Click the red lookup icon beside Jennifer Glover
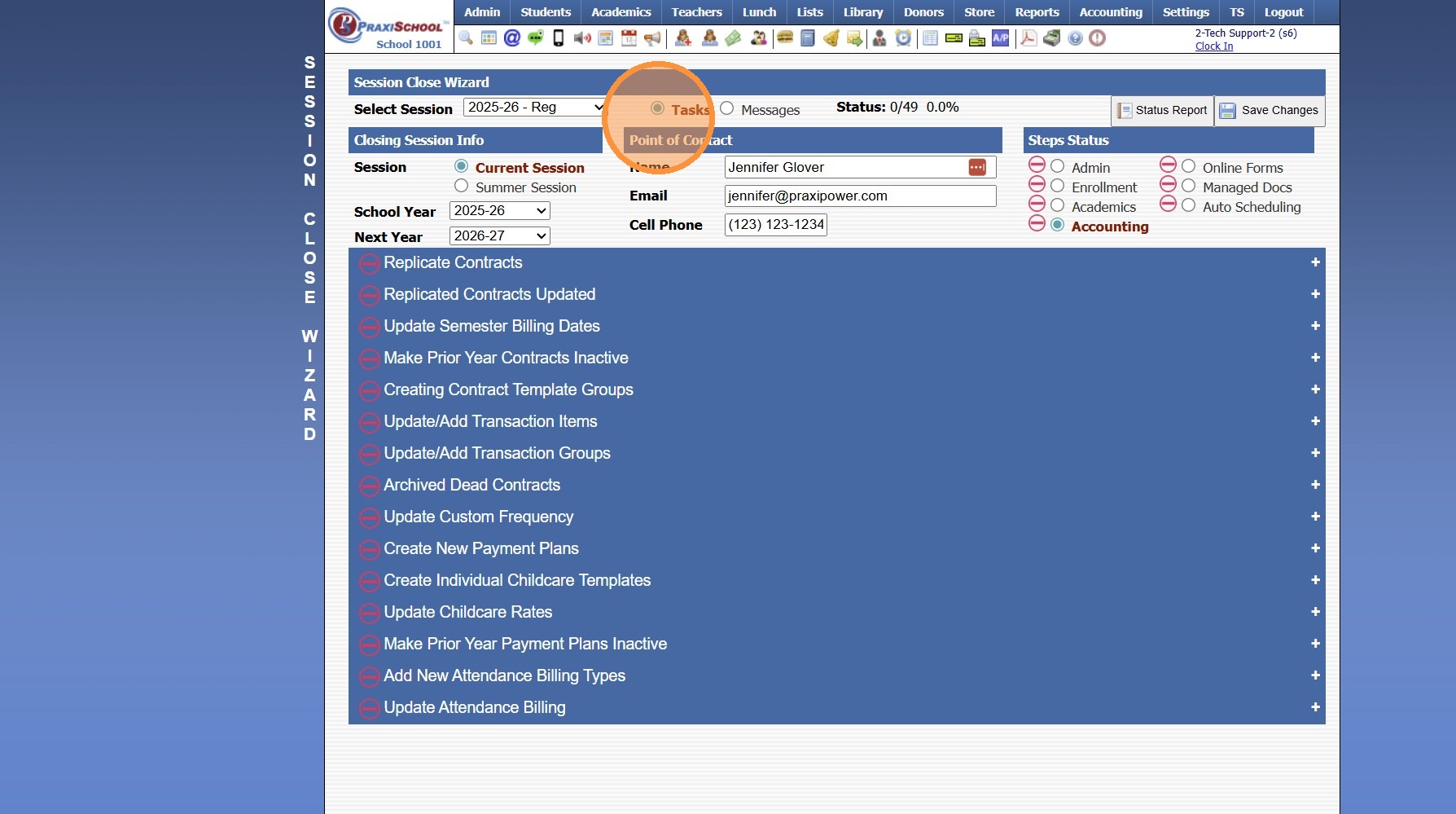This screenshot has width=1456, height=814. click(977, 167)
